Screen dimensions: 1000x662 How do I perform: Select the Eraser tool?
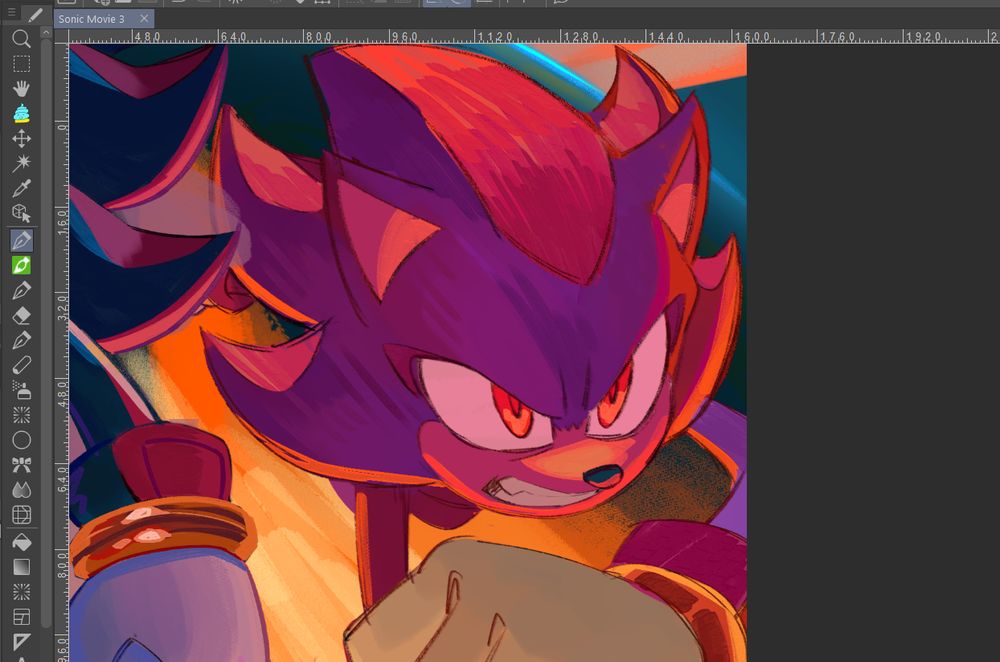coord(21,315)
